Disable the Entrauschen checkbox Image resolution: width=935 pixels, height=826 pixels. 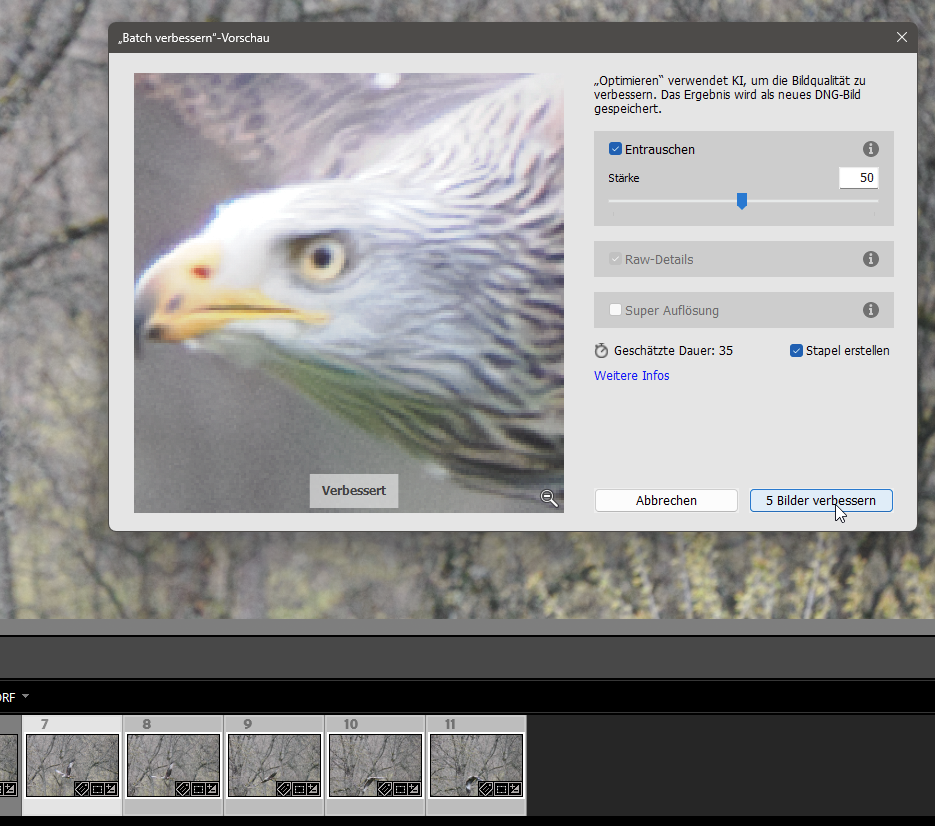615,149
